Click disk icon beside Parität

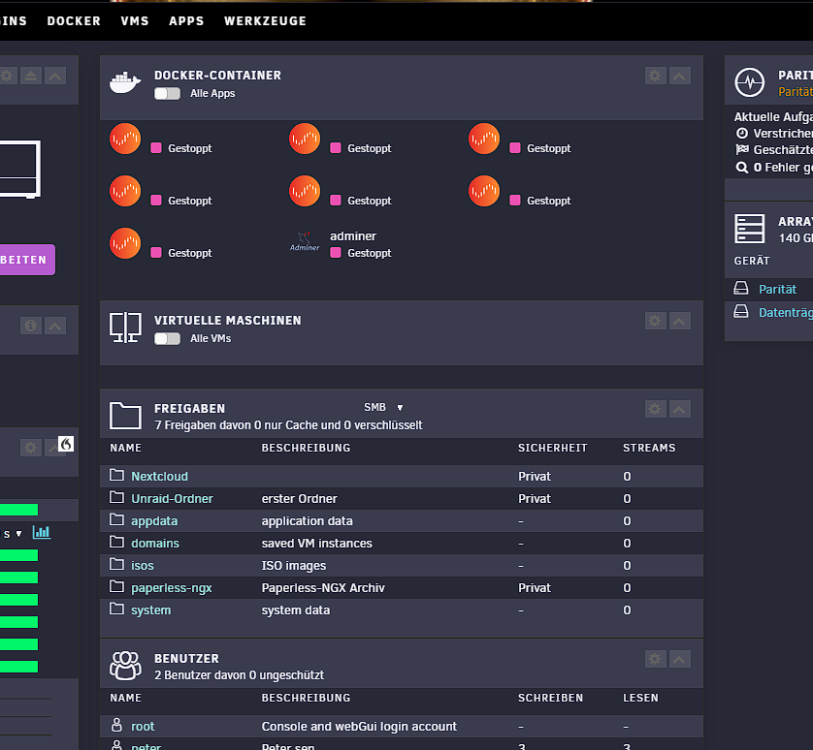pos(741,288)
